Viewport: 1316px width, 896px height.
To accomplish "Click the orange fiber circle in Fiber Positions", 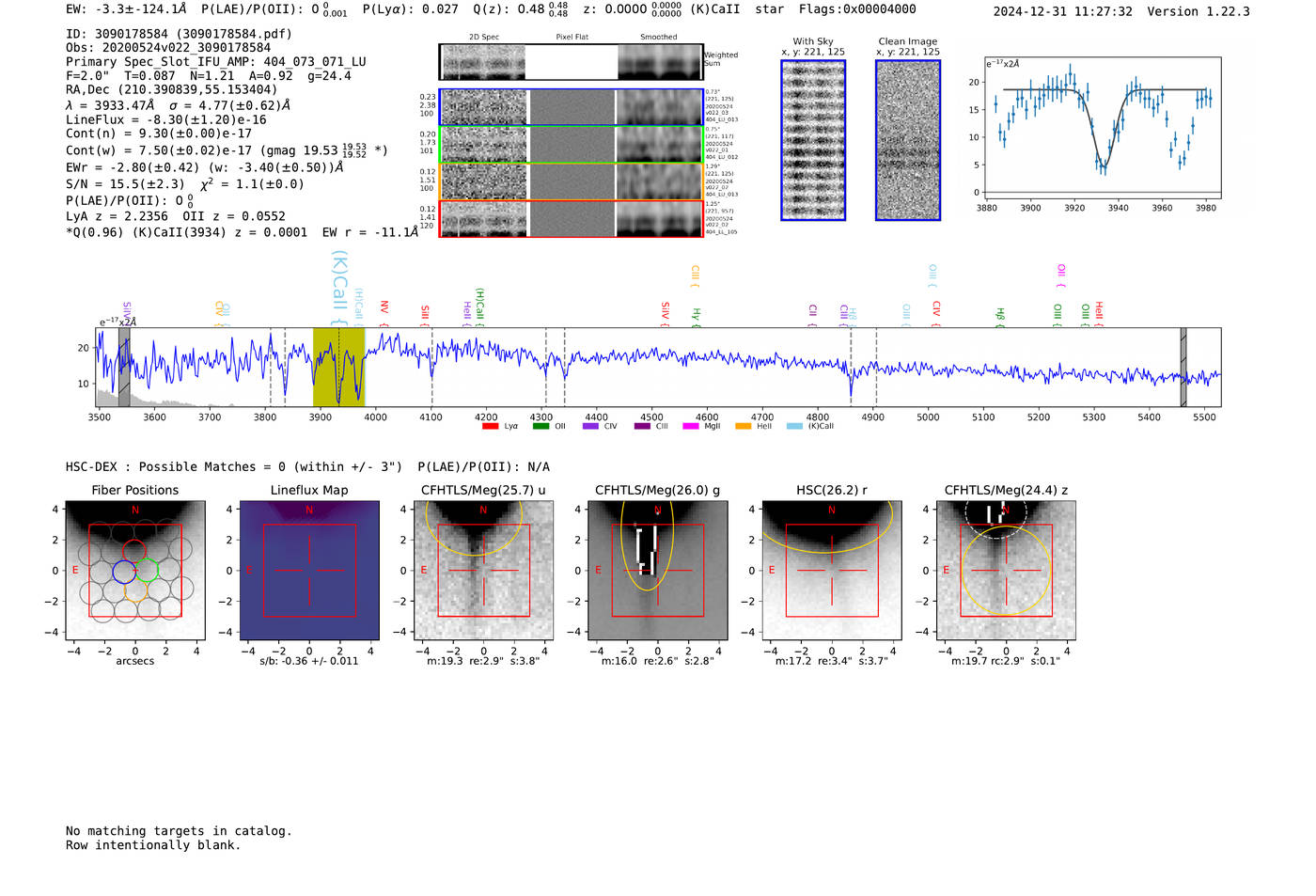I will click(135, 590).
